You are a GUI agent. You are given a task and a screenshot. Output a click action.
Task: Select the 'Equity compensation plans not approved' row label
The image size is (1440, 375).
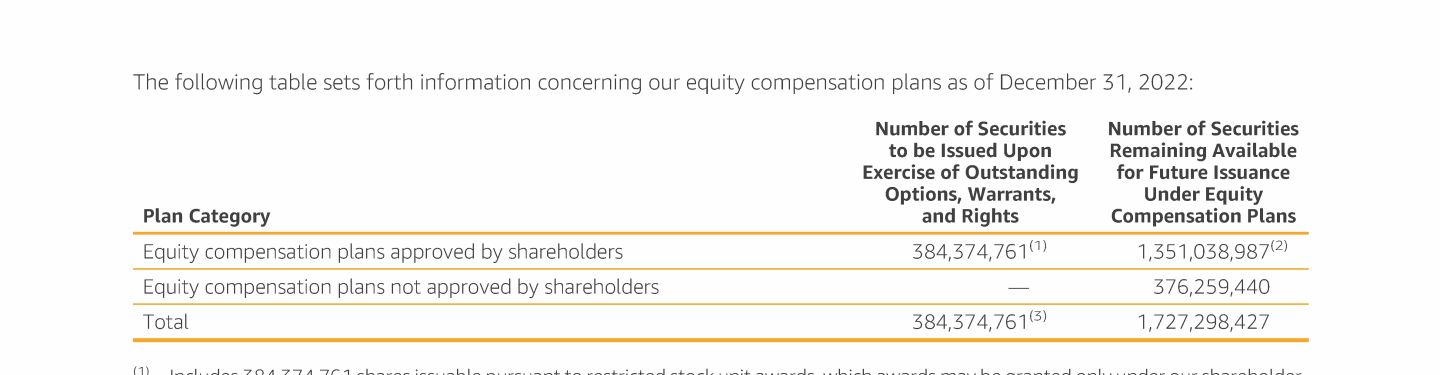(x=401, y=287)
